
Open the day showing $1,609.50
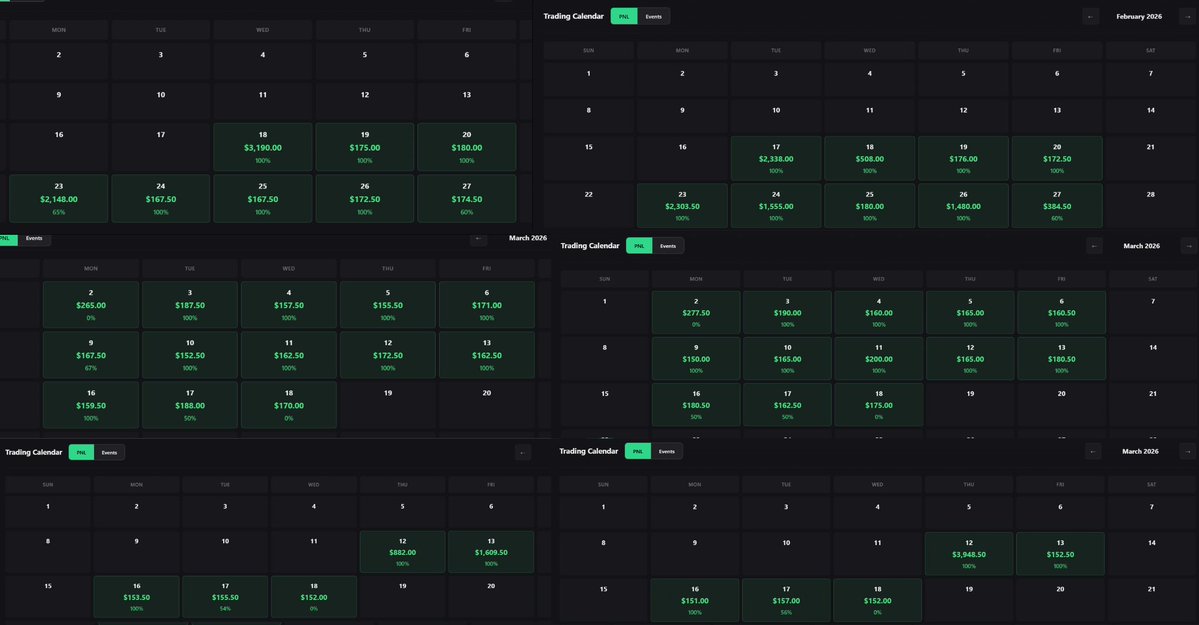click(x=491, y=552)
